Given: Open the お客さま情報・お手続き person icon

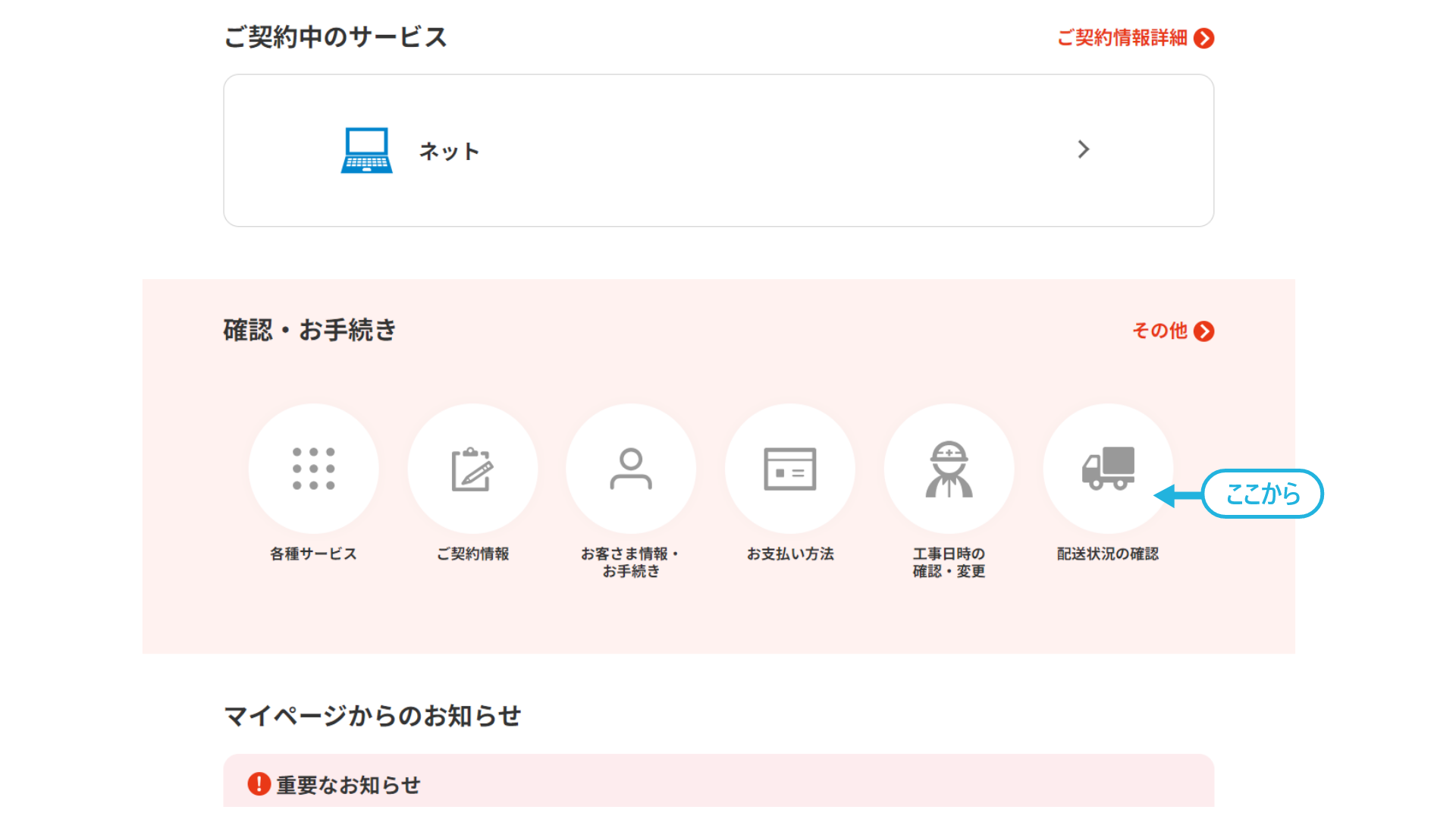Looking at the screenshot, I should (x=631, y=469).
